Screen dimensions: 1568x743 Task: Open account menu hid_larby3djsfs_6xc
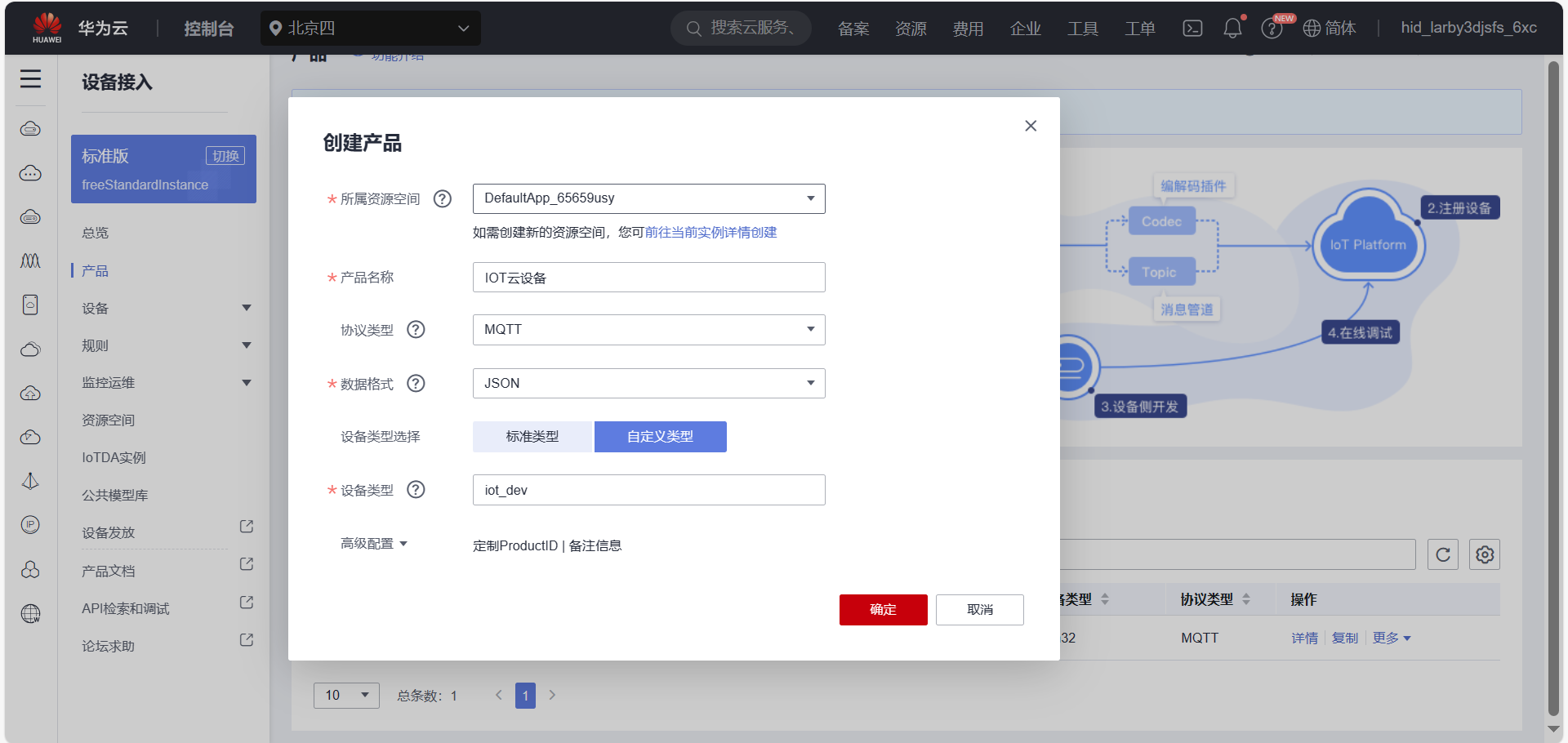pos(1469,28)
